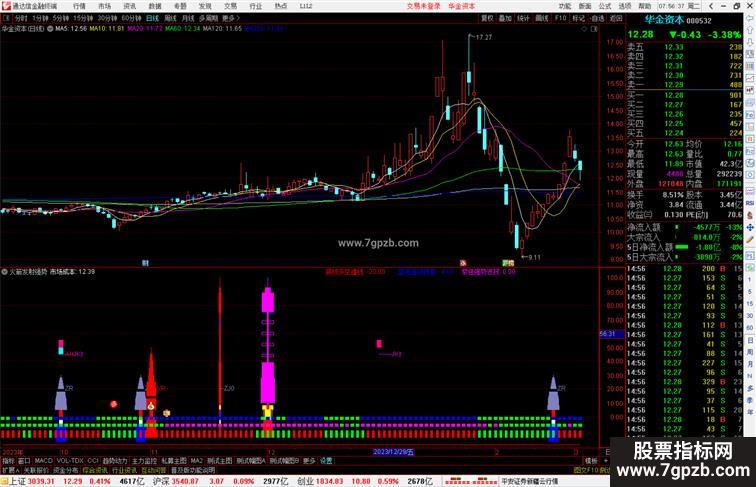Click the 华金资本 stock name header
This screenshot has width=756, height=487.
coord(664,20)
